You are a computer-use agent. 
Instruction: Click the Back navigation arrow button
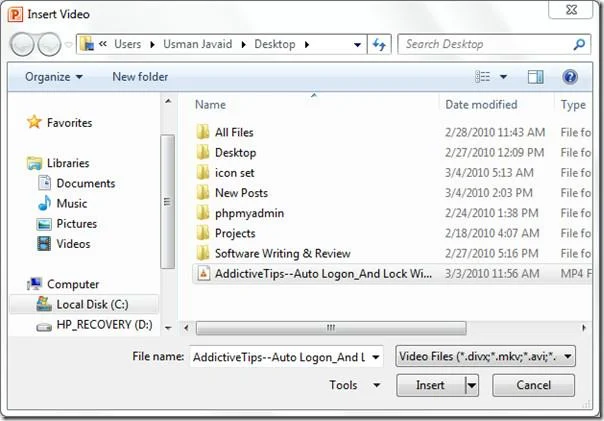(22, 44)
